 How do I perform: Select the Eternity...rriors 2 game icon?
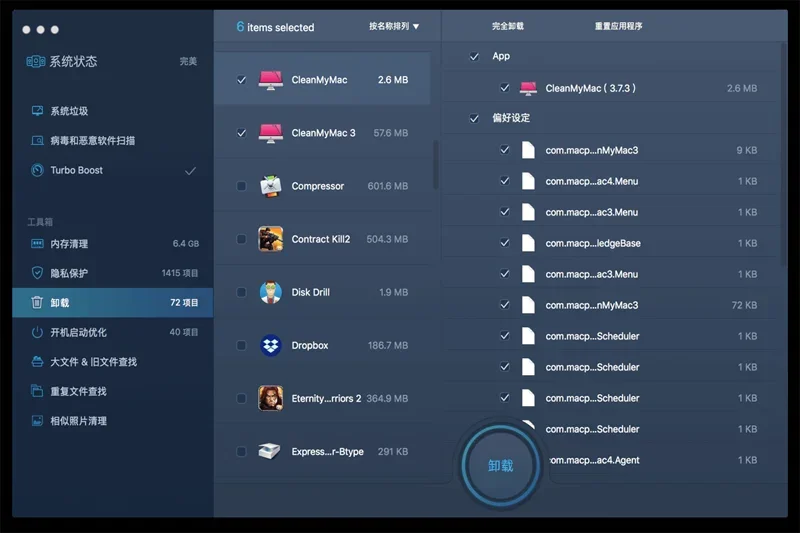point(270,398)
